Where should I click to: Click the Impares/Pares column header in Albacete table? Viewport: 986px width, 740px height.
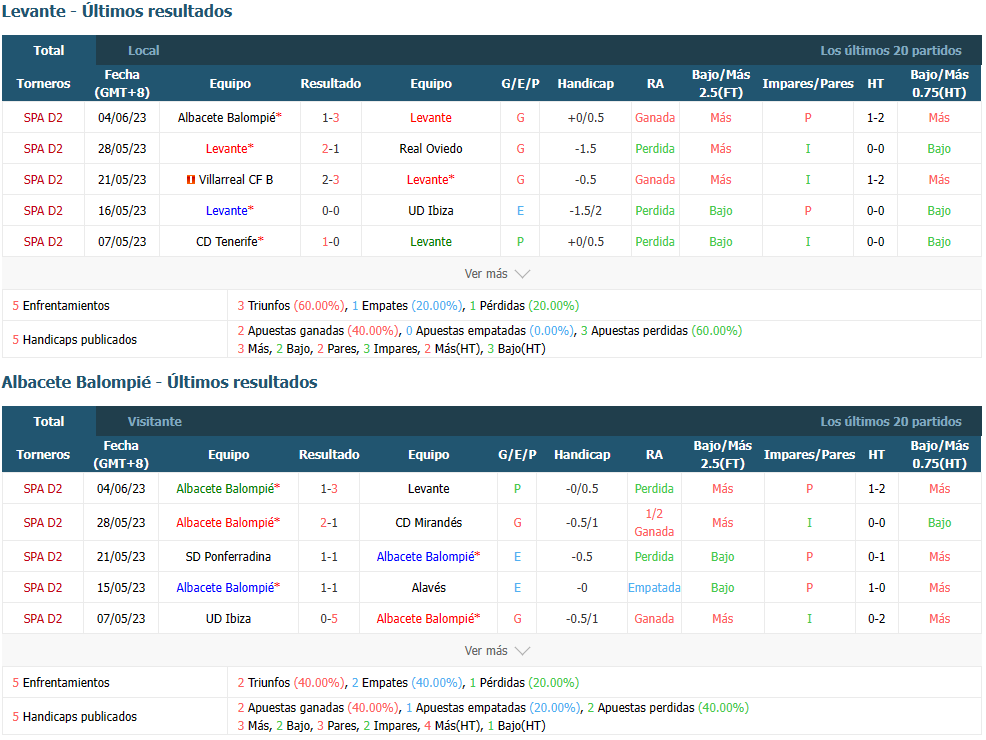(x=809, y=455)
